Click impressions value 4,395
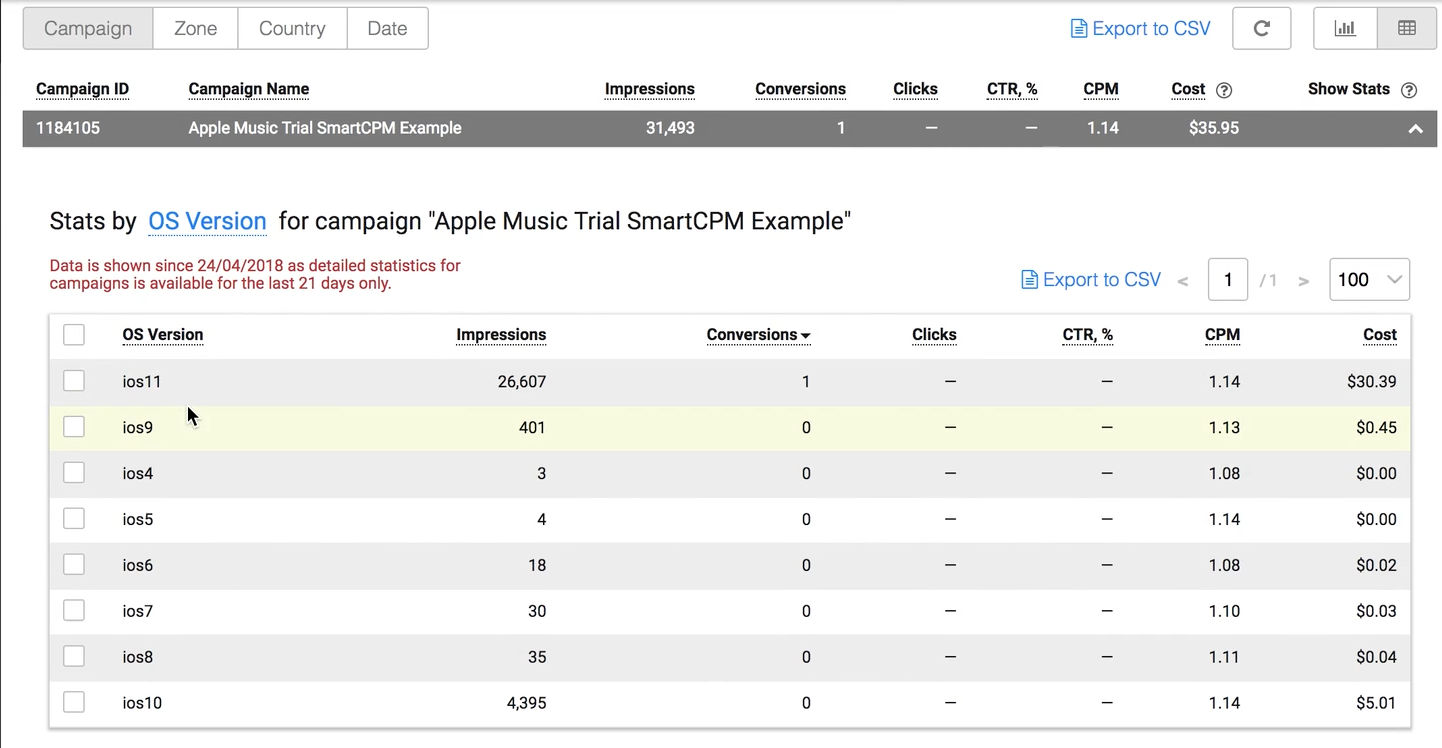Viewport: 1442px width, 748px height. click(526, 704)
